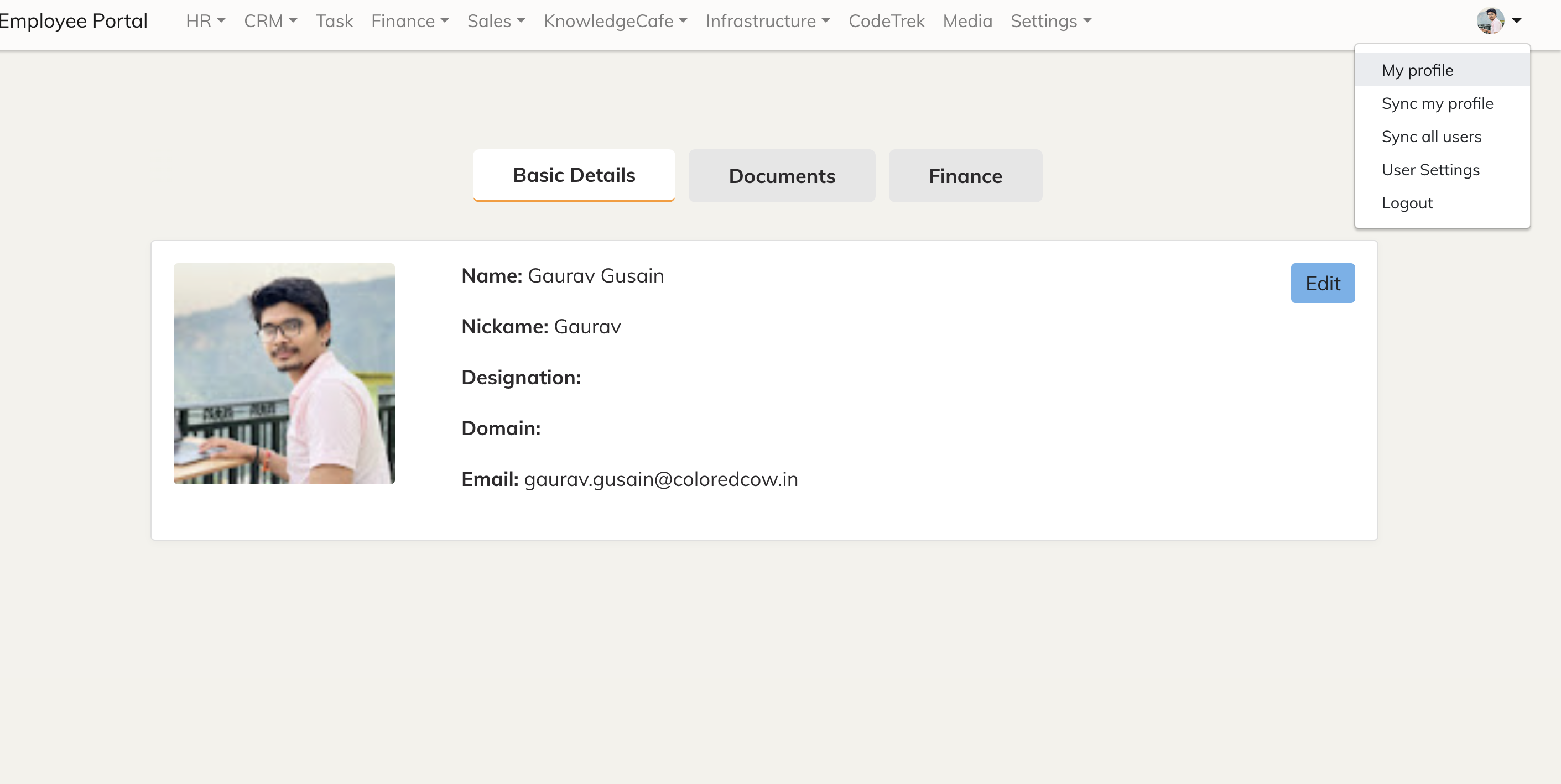Switch to the Documents tab
This screenshot has height=784, width=1561.
[781, 176]
